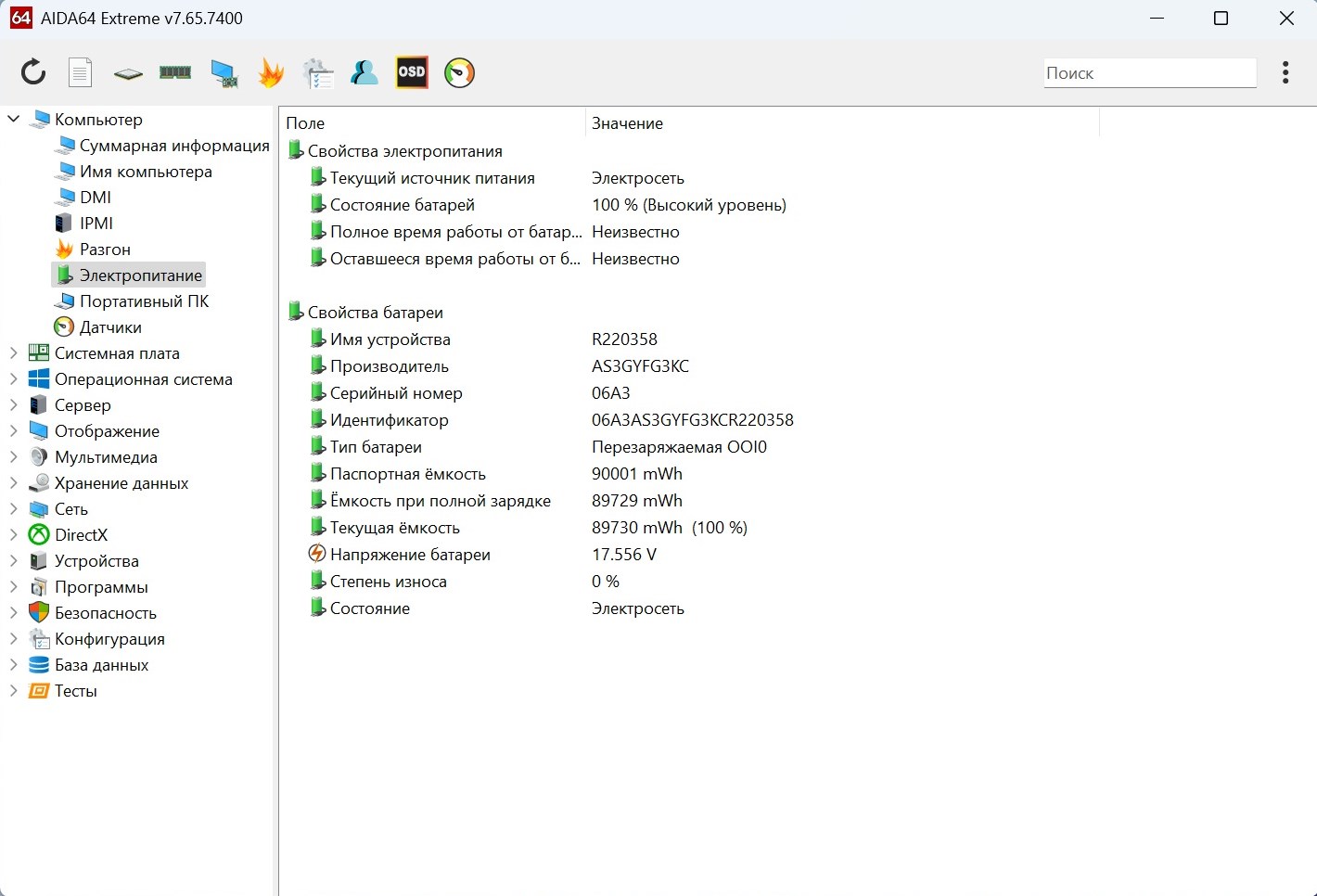
Task: Expand the Хранение данных node
Action: 14,482
